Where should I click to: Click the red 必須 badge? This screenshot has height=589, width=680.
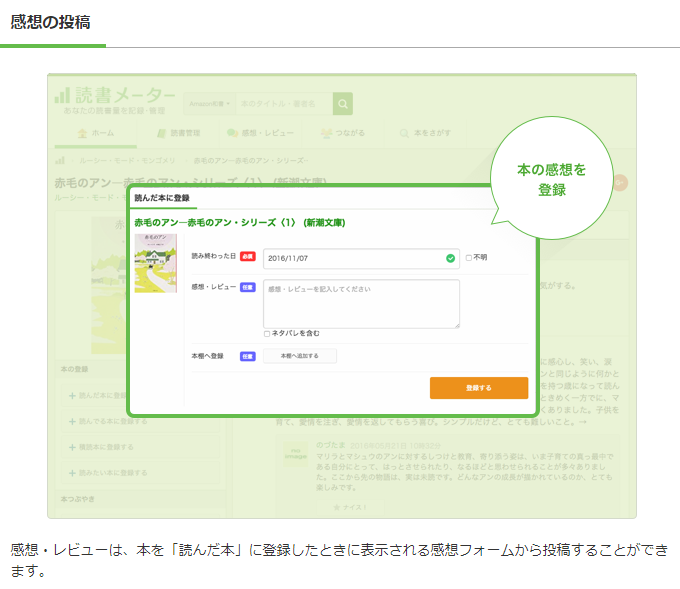coord(248,256)
